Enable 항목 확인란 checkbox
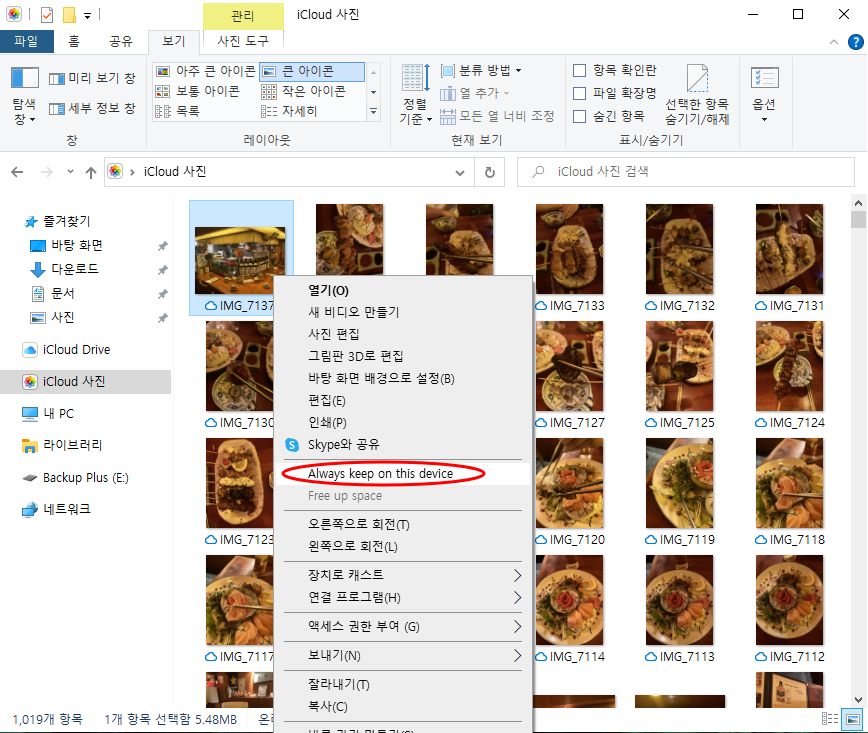The image size is (868, 733). 579,70
